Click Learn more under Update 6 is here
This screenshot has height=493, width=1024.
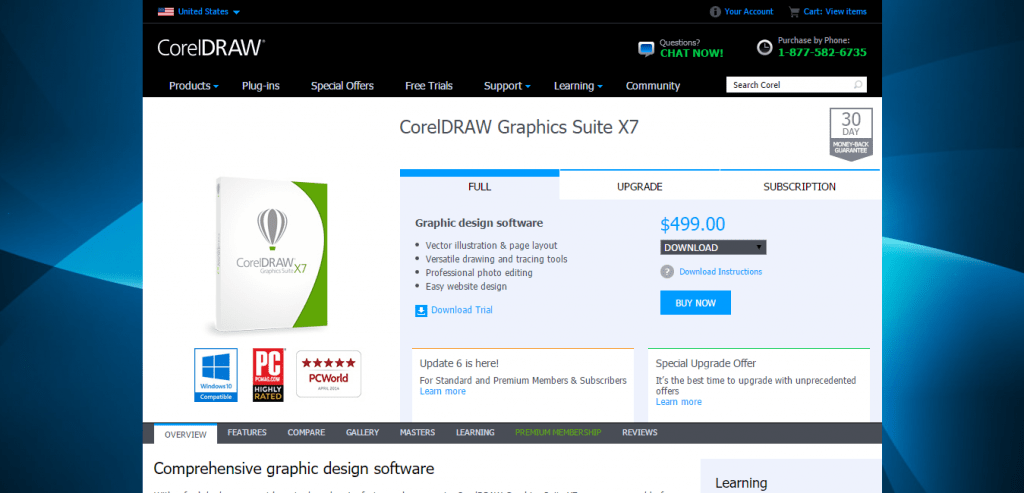pyautogui.click(x=443, y=391)
